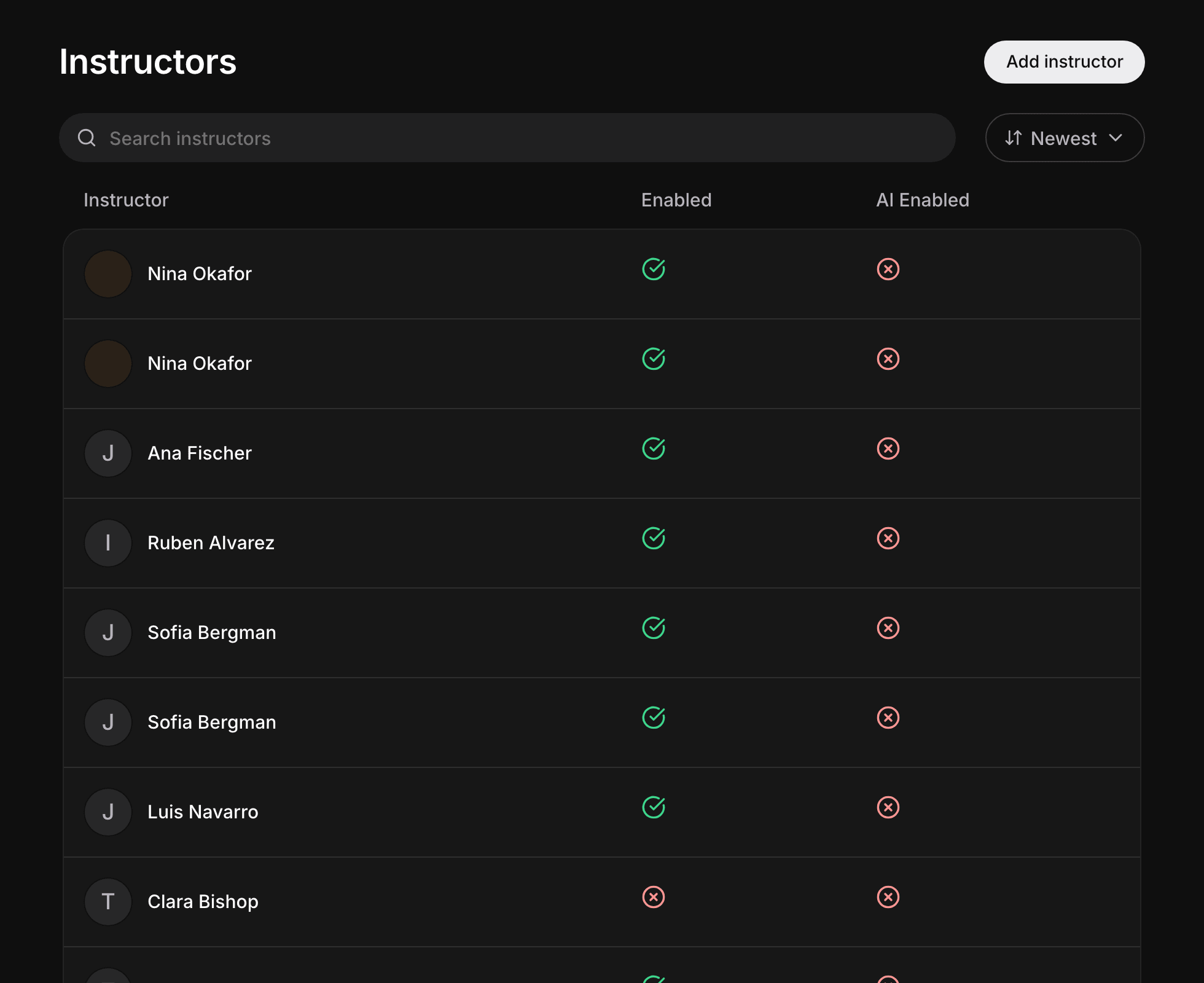The image size is (1204, 983).
Task: Click the Instructors page title
Action: click(148, 62)
